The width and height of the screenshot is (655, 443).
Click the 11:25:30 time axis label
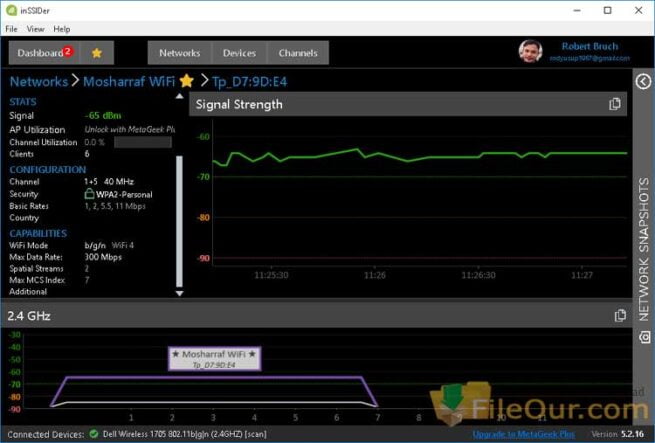pos(271,275)
